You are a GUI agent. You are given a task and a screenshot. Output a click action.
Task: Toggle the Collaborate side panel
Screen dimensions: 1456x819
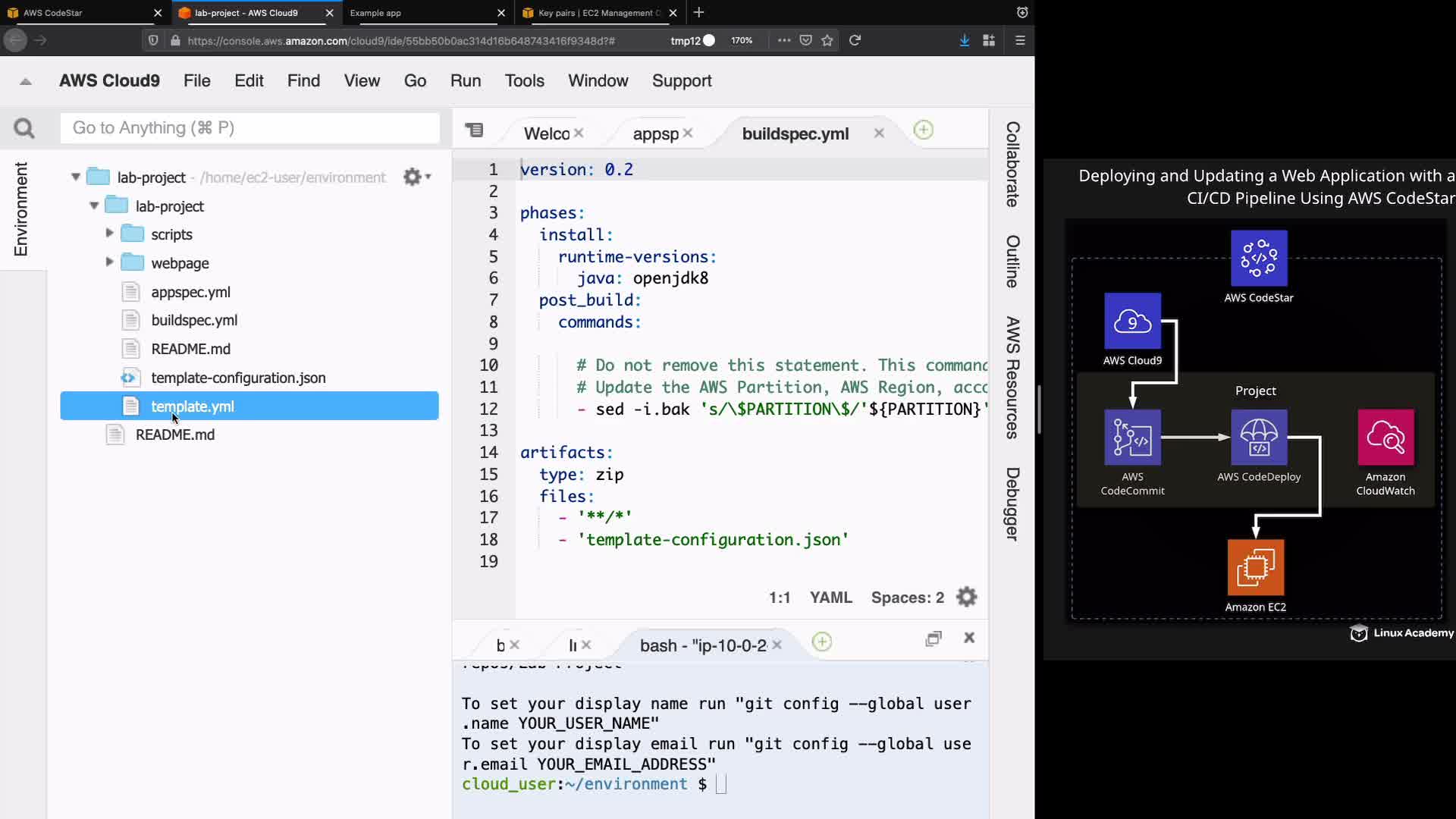coord(1012,165)
